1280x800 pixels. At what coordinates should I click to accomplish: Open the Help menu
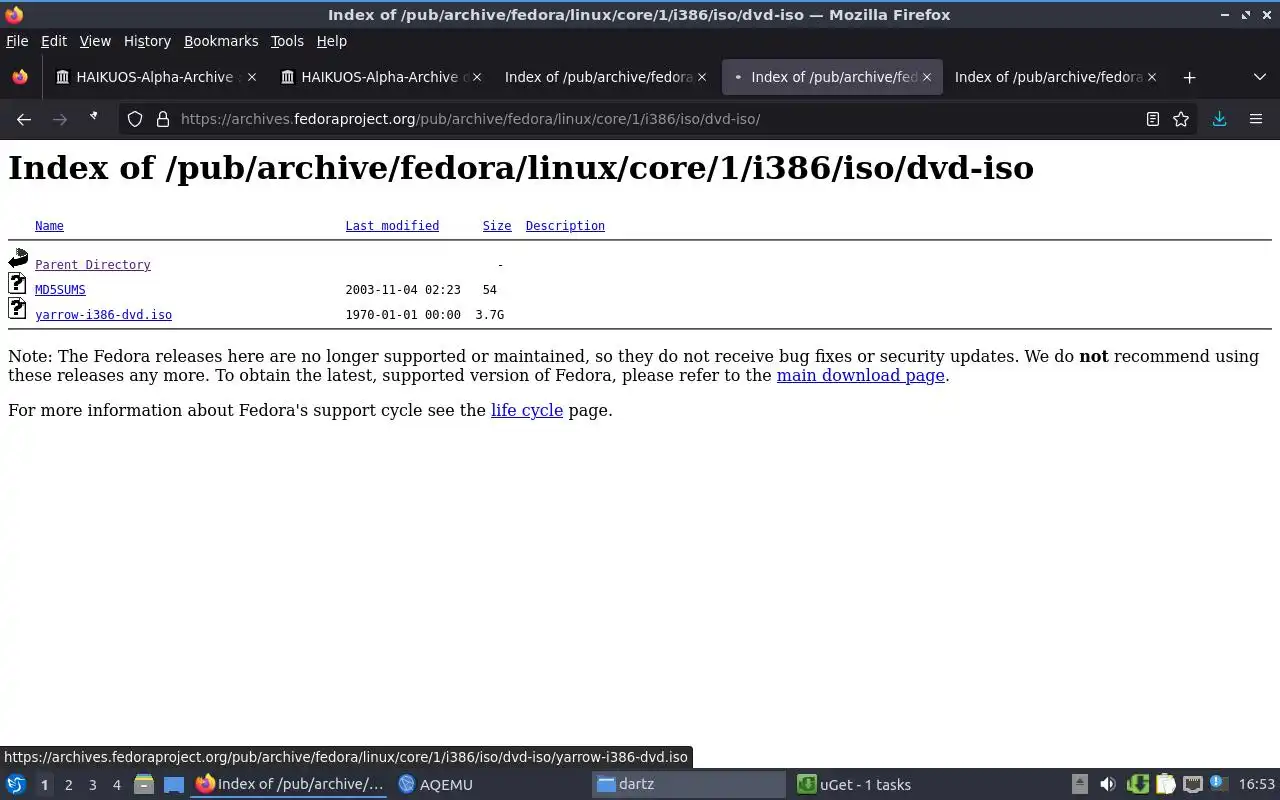332,41
